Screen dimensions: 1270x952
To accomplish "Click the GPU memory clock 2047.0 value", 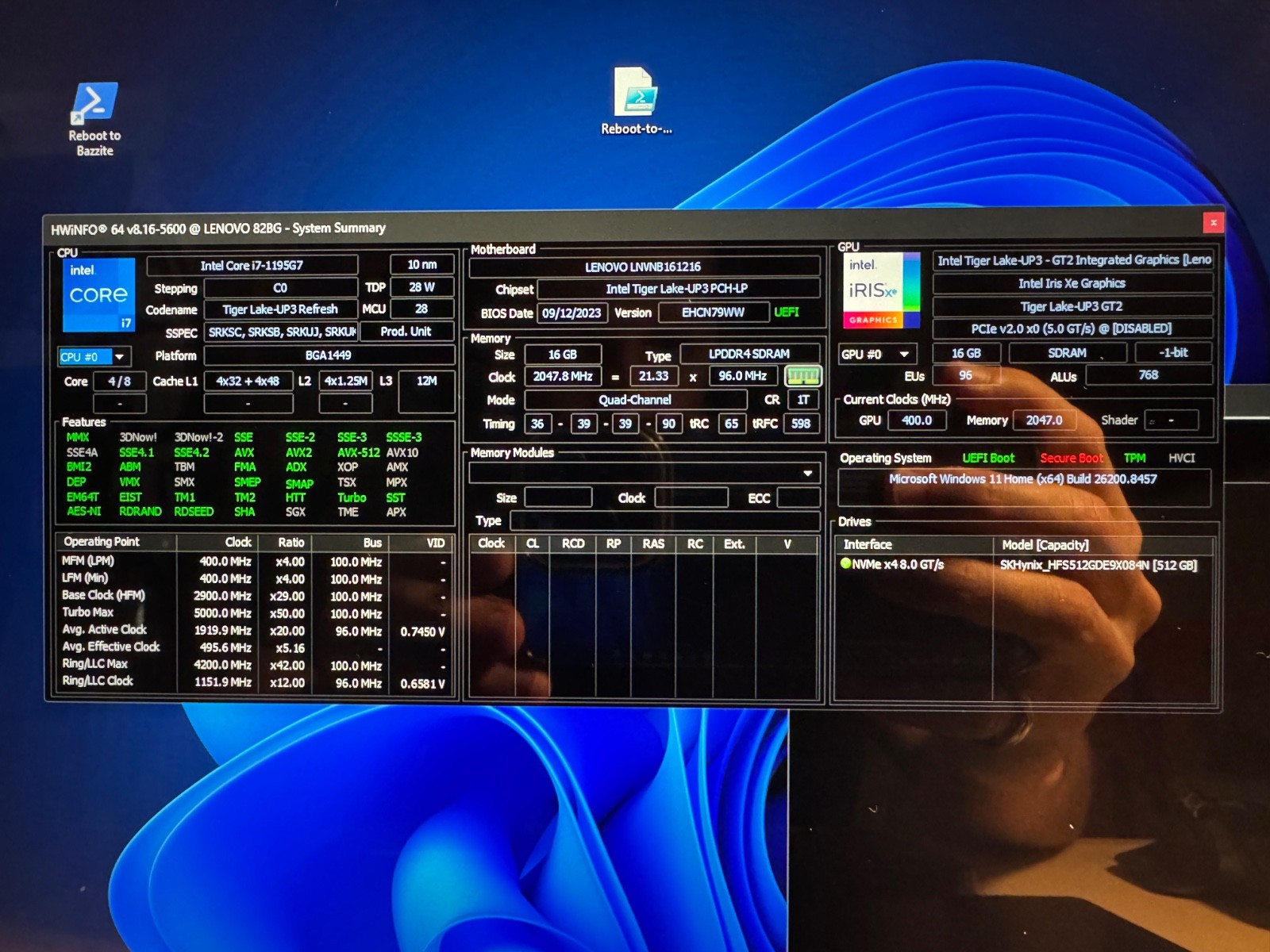I will click(x=1044, y=420).
